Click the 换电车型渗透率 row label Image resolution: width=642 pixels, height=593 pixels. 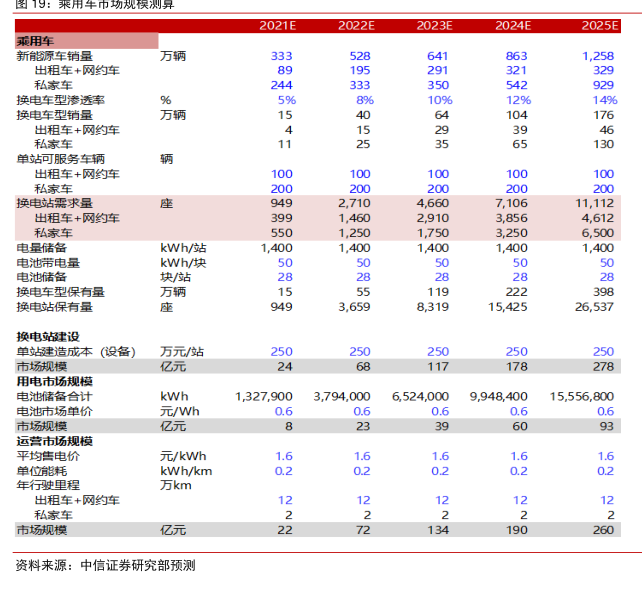60,101
